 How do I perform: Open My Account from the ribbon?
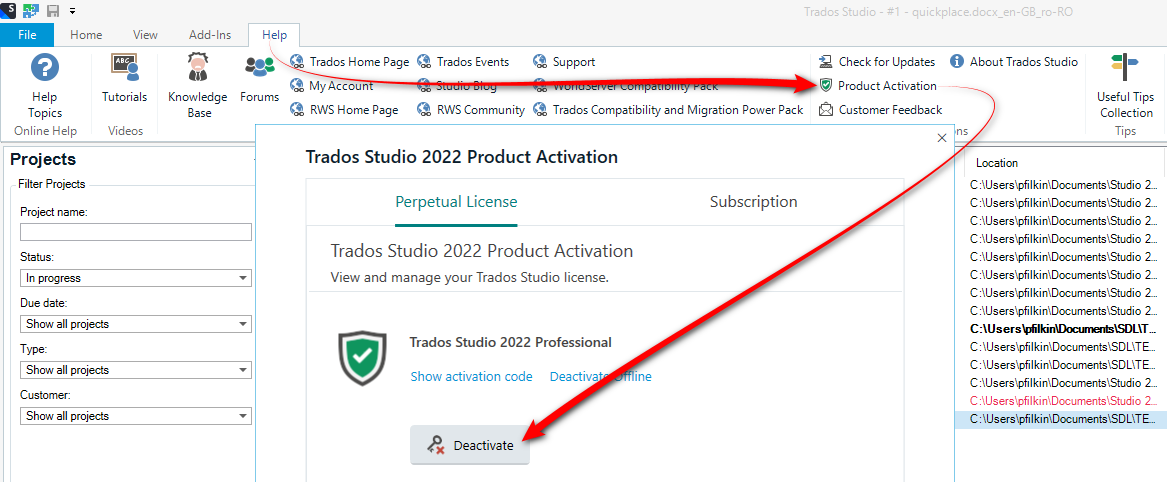332,86
